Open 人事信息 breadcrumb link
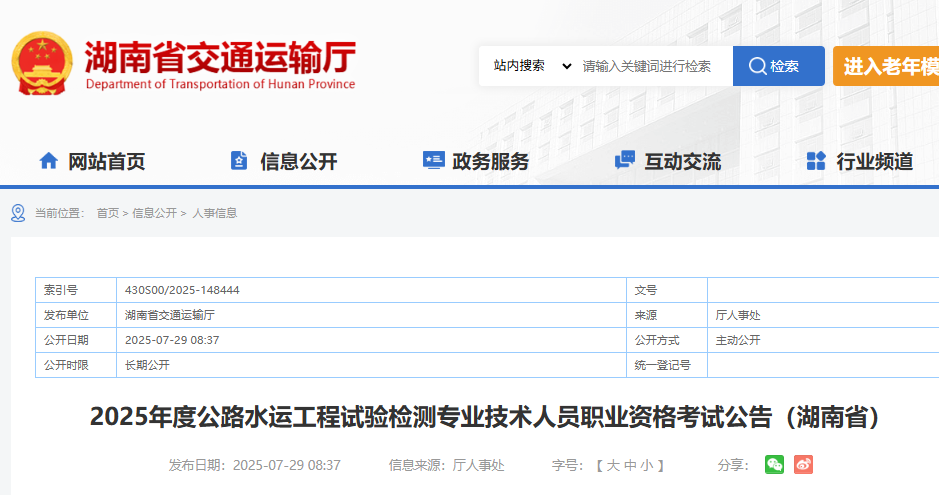 point(214,213)
